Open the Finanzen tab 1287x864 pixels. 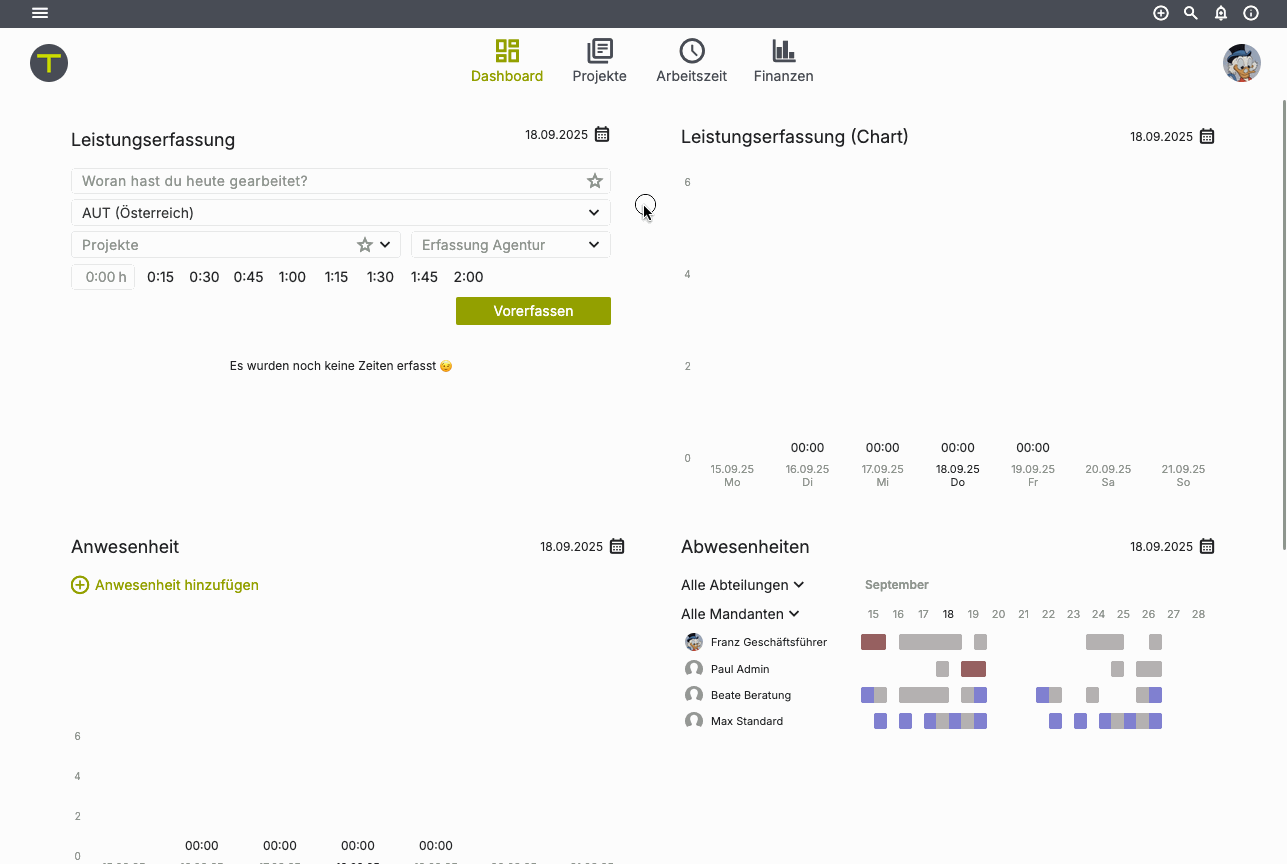(783, 61)
